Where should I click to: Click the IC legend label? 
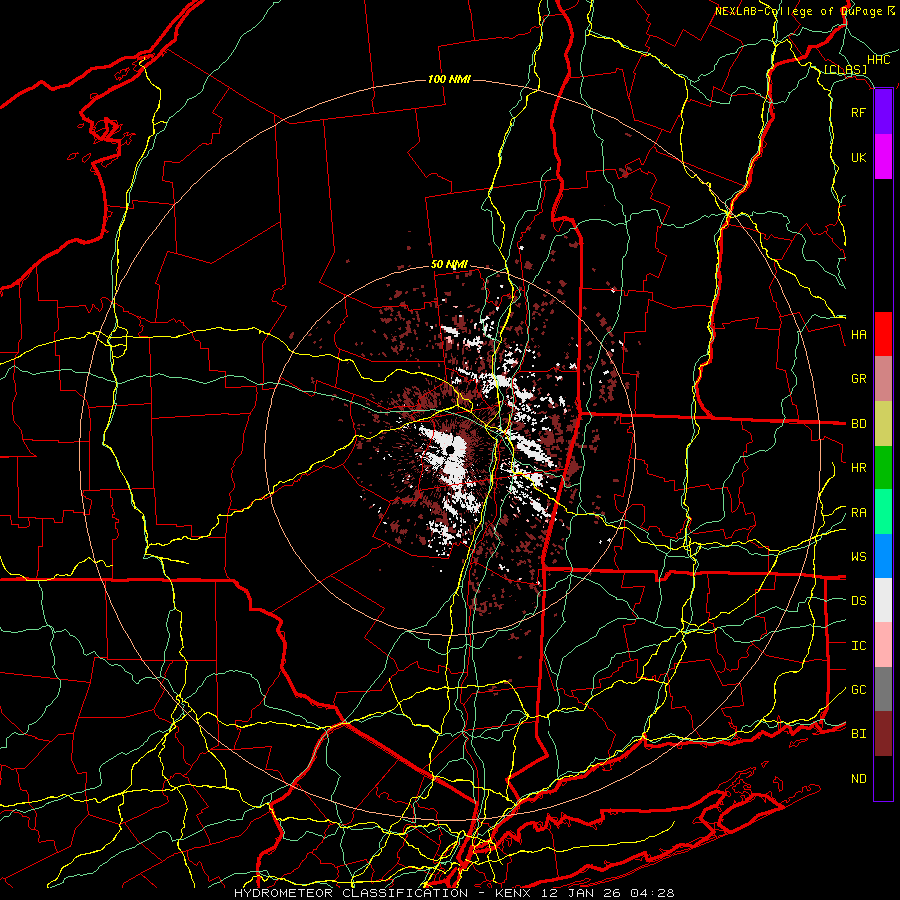[859, 646]
